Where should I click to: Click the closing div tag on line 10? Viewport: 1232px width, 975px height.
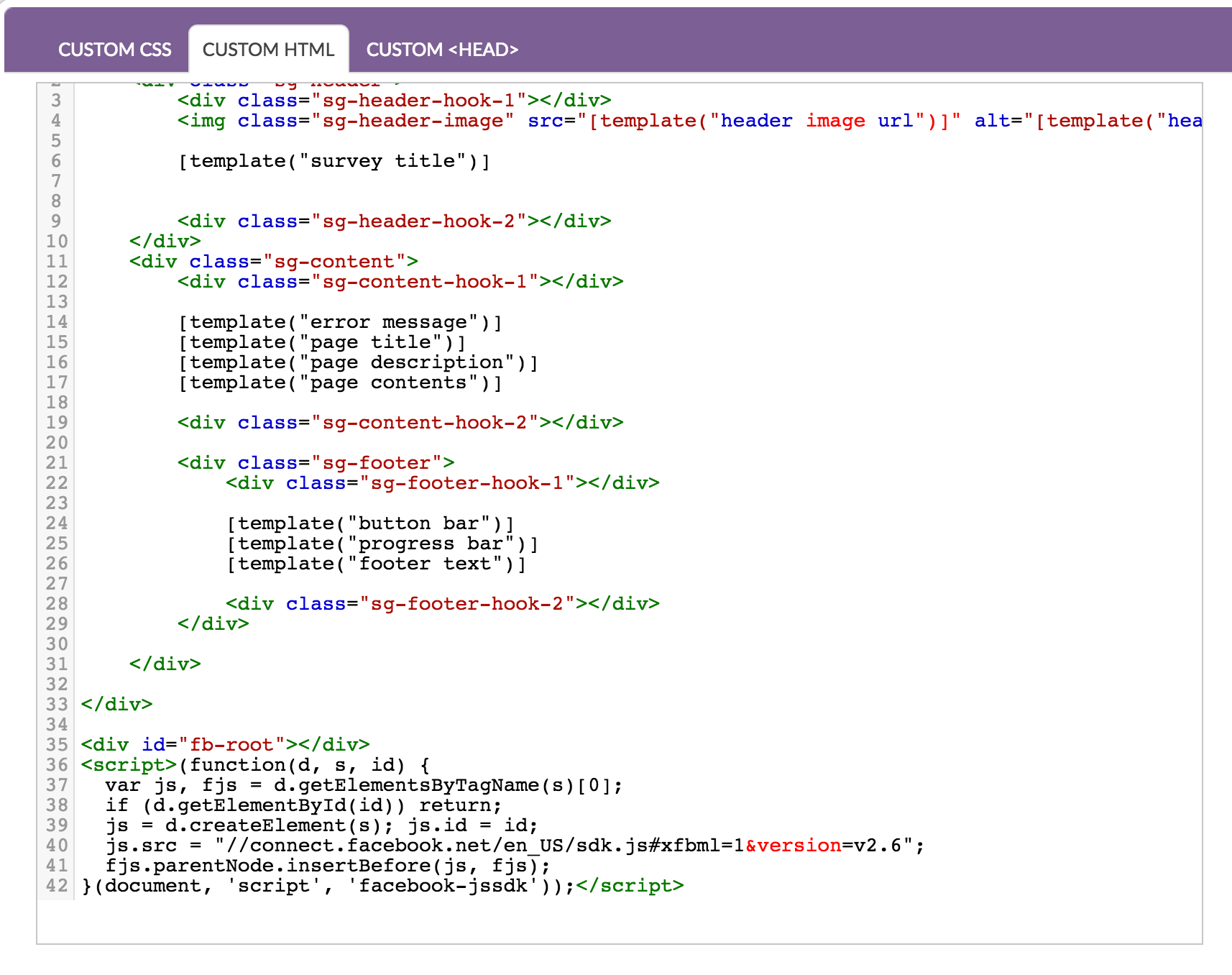165,242
